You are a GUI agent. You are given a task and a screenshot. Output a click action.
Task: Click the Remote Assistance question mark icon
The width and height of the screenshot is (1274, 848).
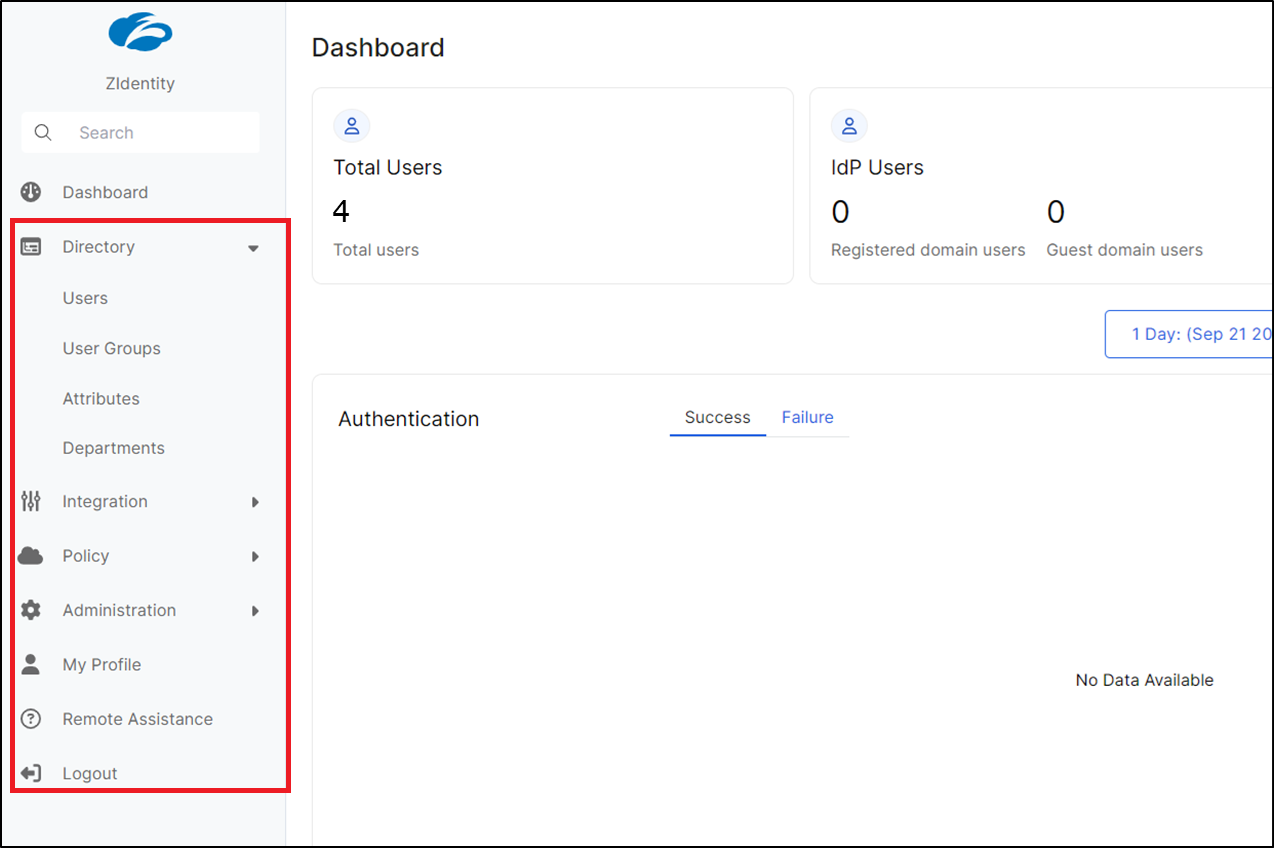click(x=31, y=719)
